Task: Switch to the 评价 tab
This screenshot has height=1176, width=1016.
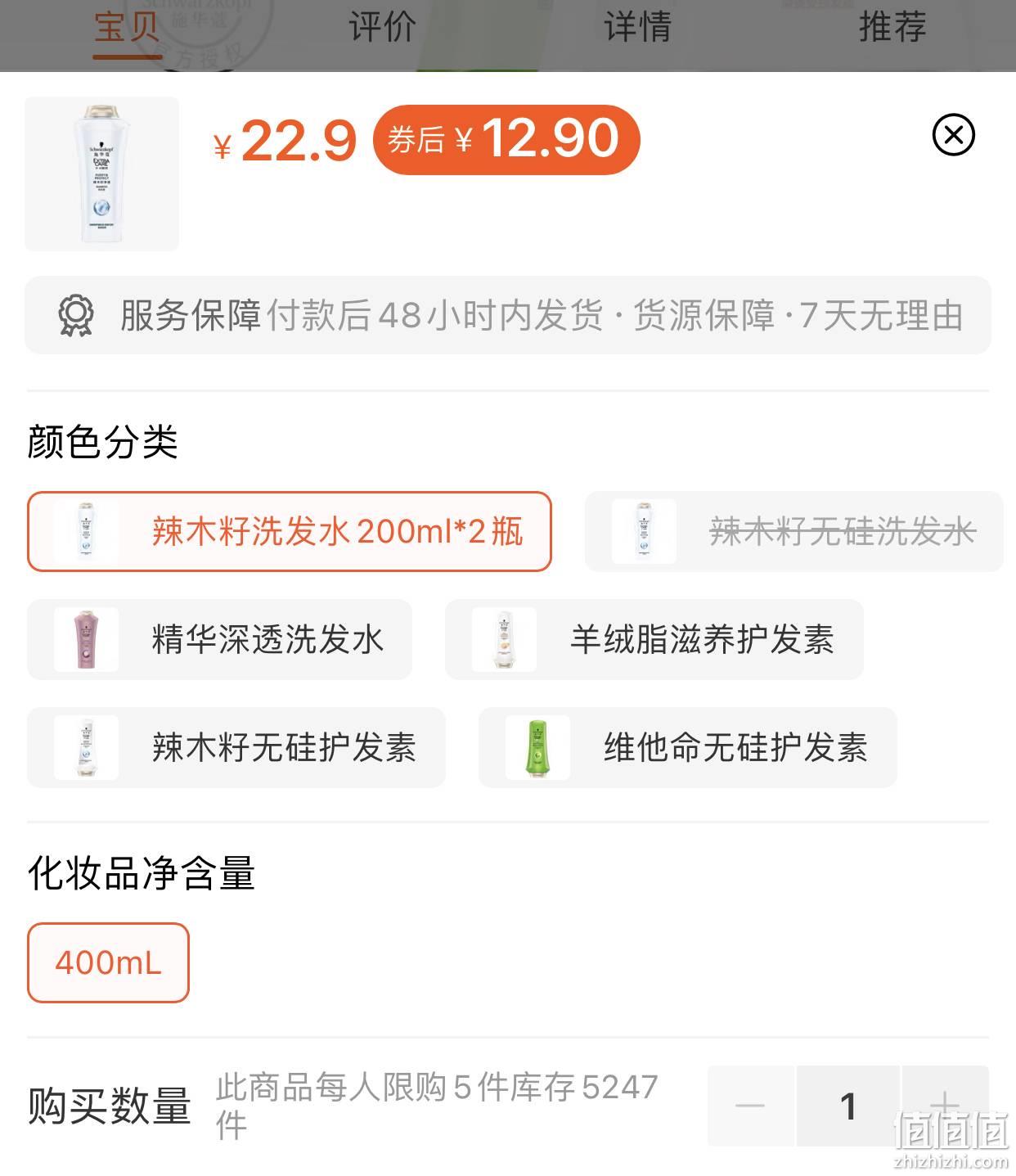Action: pyautogui.click(x=382, y=27)
